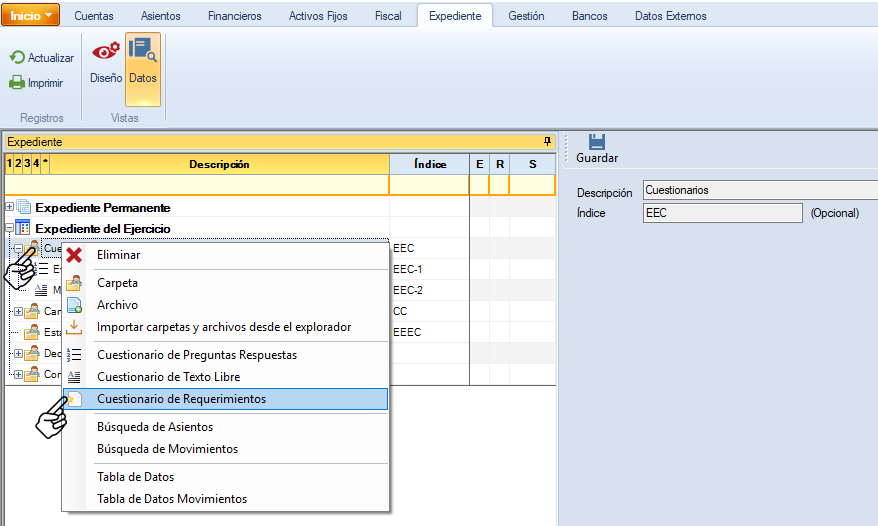Open the Financieros tab
This screenshot has width=878, height=526.
click(x=234, y=16)
